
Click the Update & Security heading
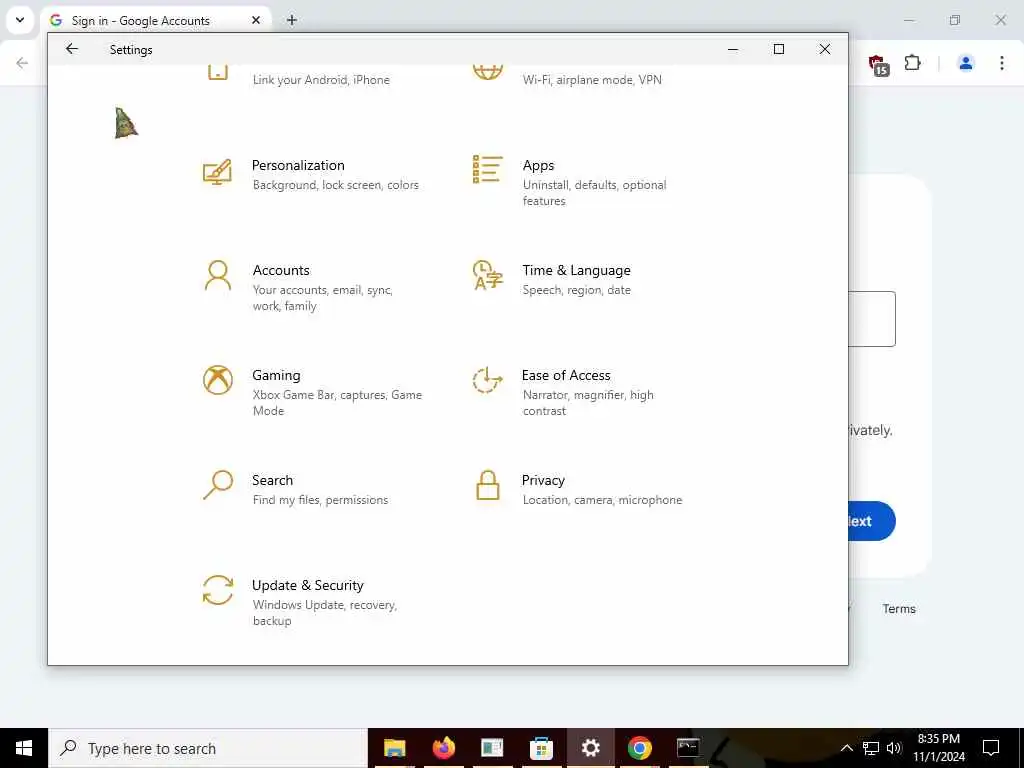(x=308, y=586)
